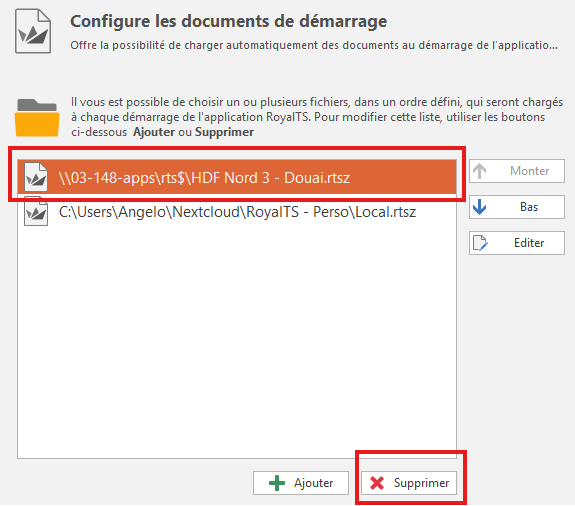Add a startup document with the Ajouter label
Screen dimensions: 575x506
(314, 483)
